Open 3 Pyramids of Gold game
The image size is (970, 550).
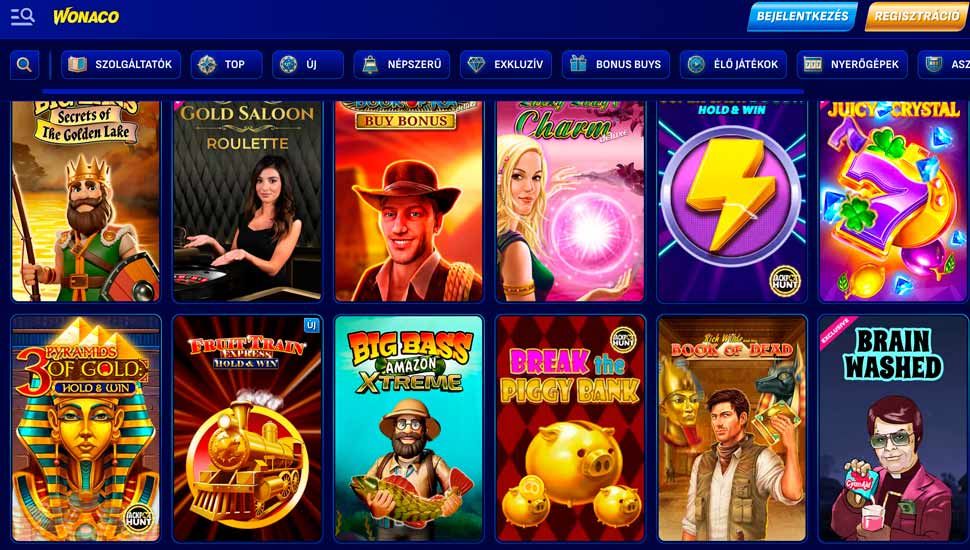(x=86, y=429)
